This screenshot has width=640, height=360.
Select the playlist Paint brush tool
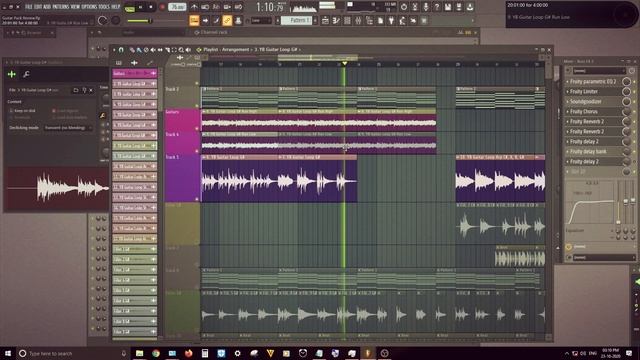(139, 50)
